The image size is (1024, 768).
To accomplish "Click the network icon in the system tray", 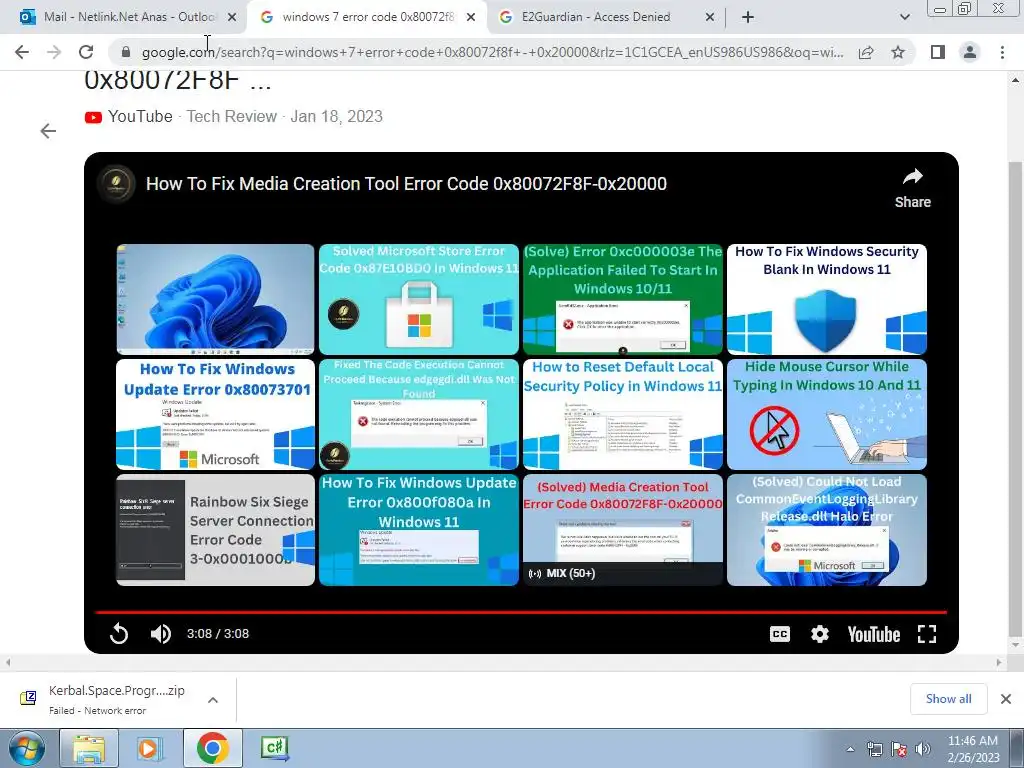I will 875,750.
